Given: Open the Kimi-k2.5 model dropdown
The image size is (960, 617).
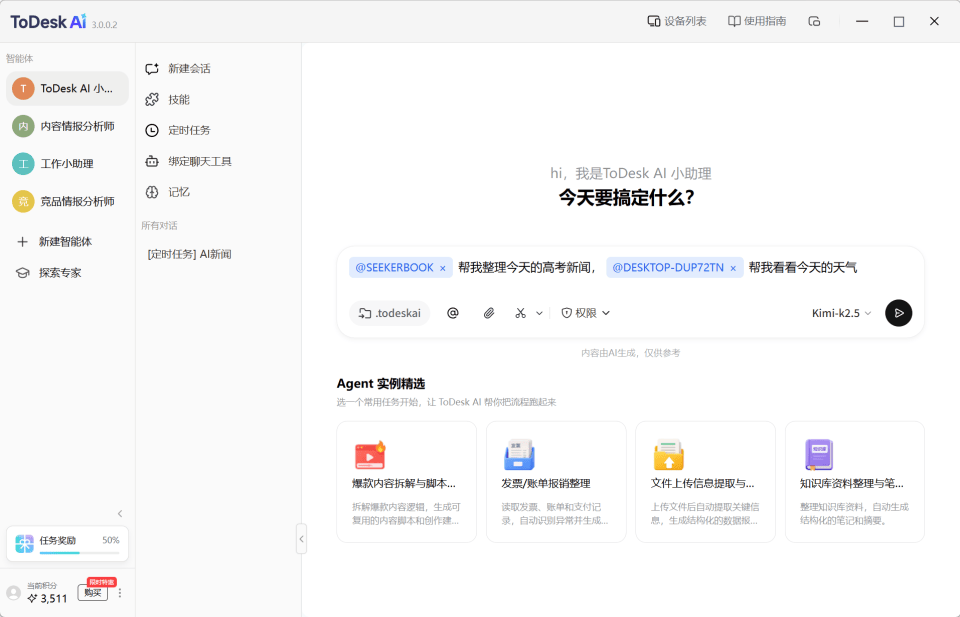Looking at the screenshot, I should click(x=841, y=313).
